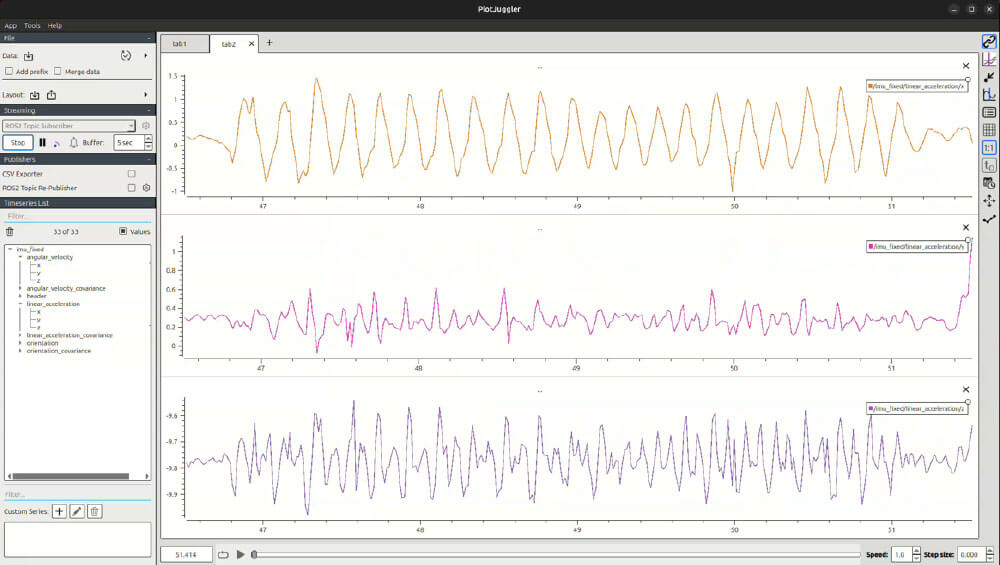Click the legend list icon in right toolbar
This screenshot has height=565, width=1000.
coord(989,112)
